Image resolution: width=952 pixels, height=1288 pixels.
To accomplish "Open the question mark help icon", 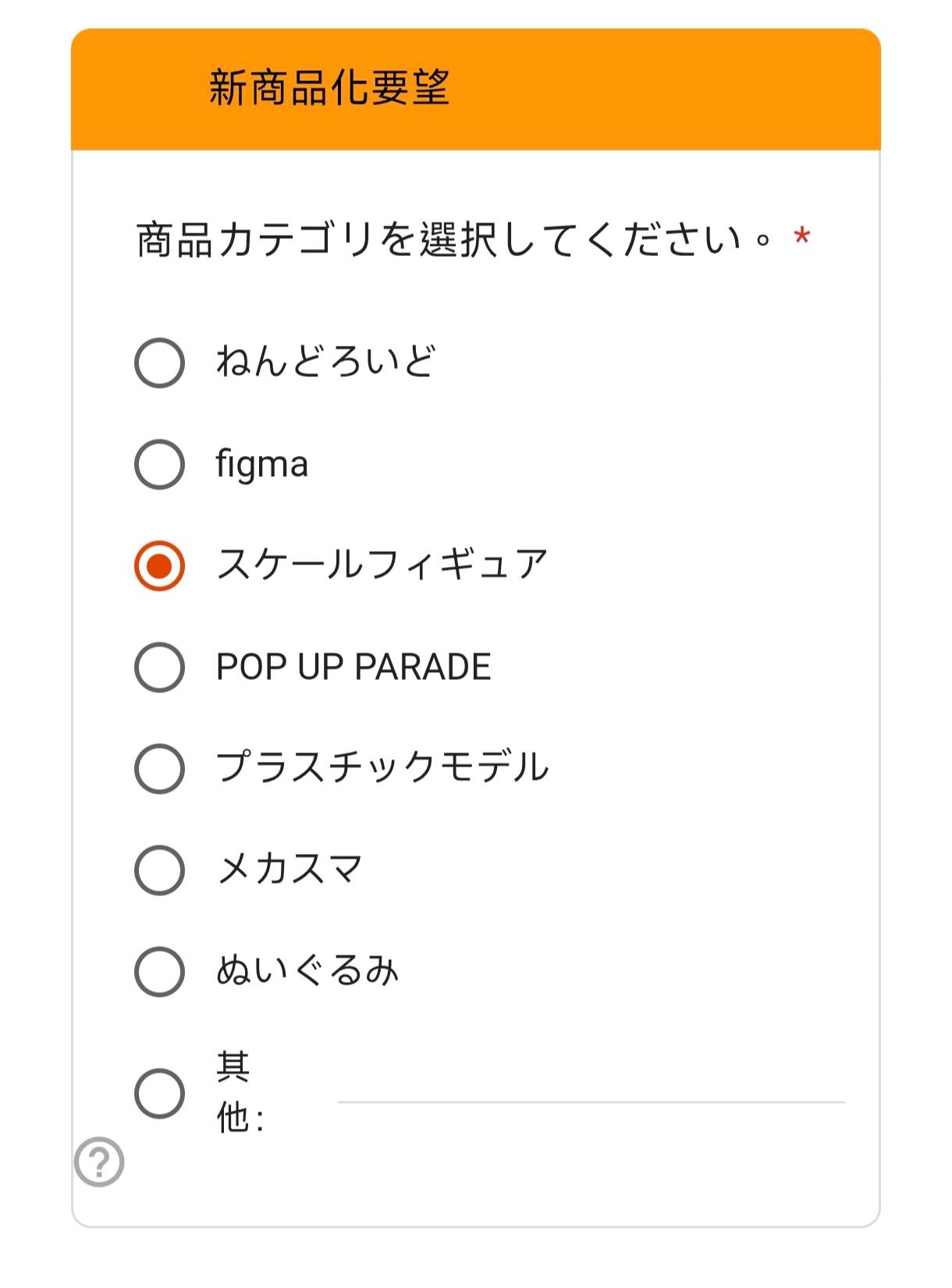I will (99, 1162).
